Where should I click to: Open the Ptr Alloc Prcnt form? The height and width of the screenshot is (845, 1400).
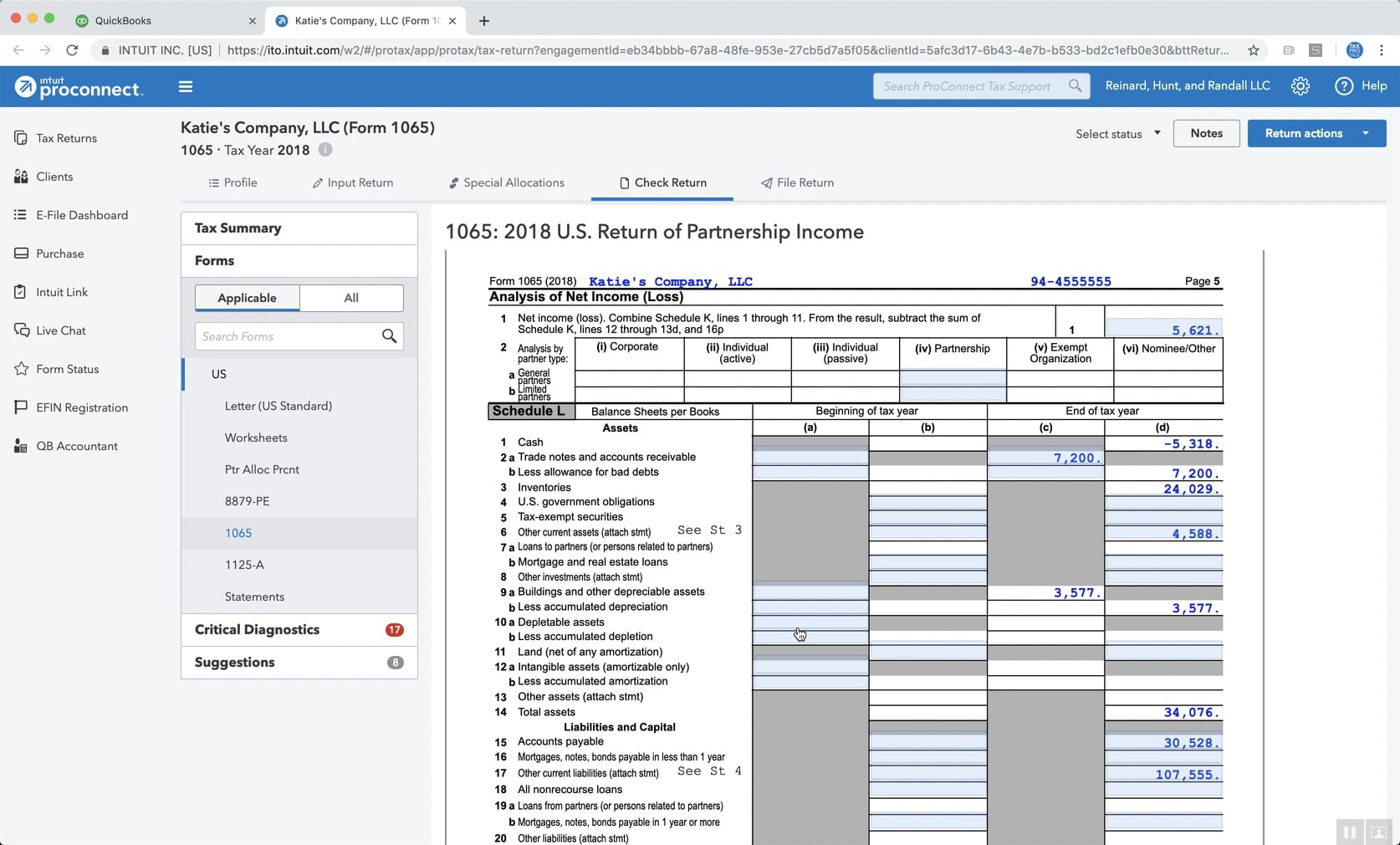(262, 469)
